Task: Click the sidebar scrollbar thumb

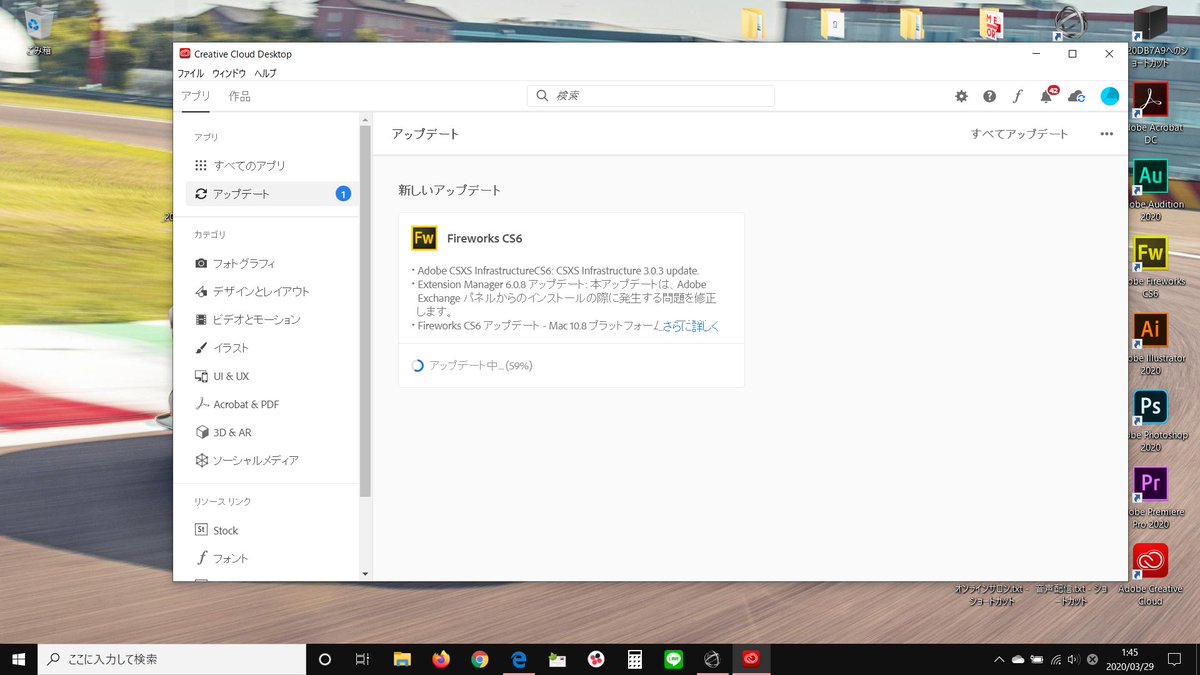Action: (365, 310)
